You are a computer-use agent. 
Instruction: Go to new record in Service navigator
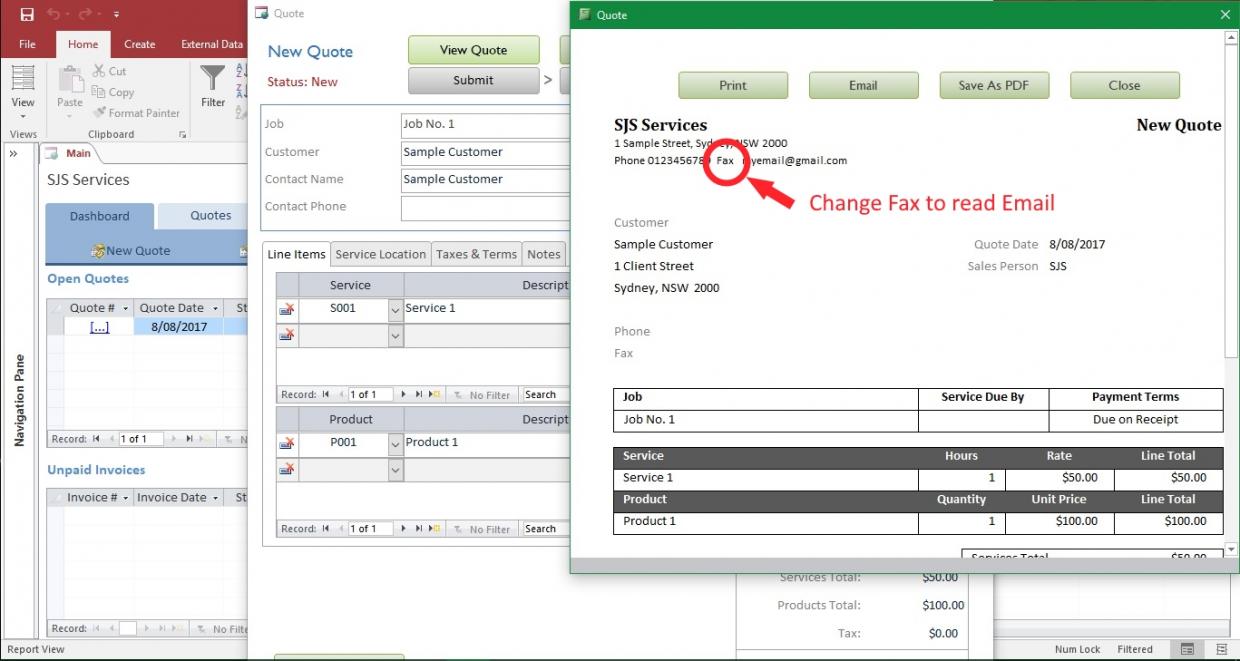tap(434, 395)
